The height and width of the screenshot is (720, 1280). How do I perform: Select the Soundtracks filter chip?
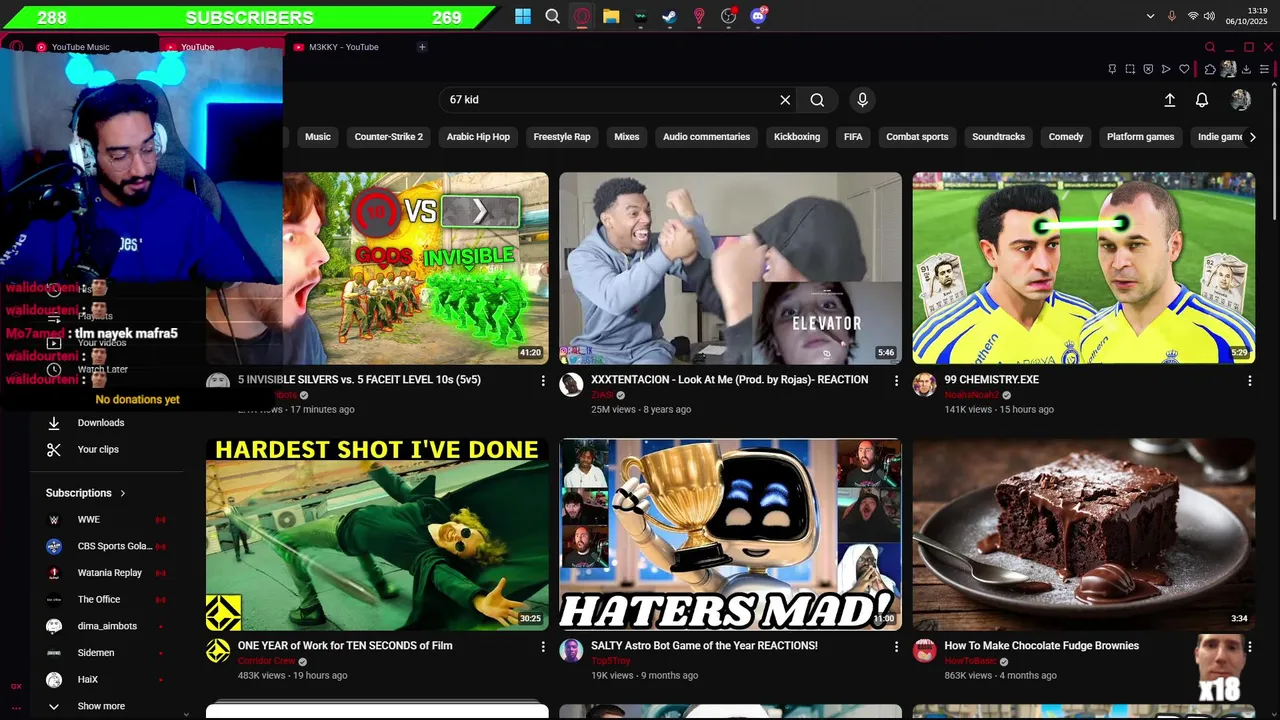coord(999,137)
